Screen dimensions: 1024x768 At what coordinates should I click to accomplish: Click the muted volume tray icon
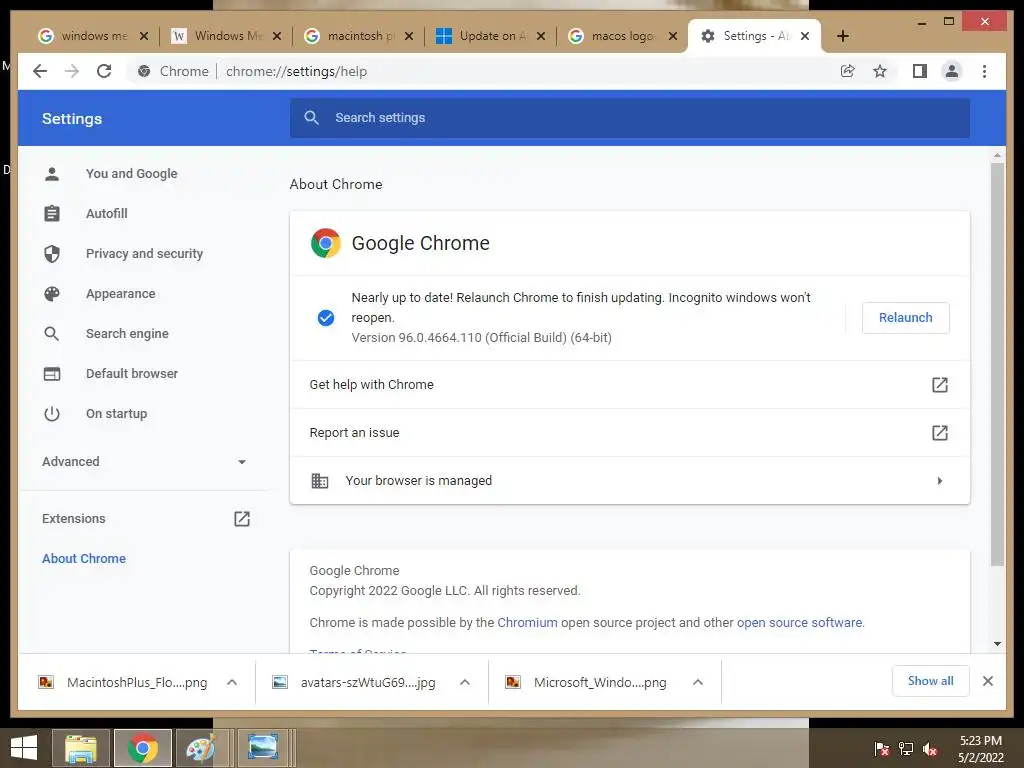pos(930,749)
